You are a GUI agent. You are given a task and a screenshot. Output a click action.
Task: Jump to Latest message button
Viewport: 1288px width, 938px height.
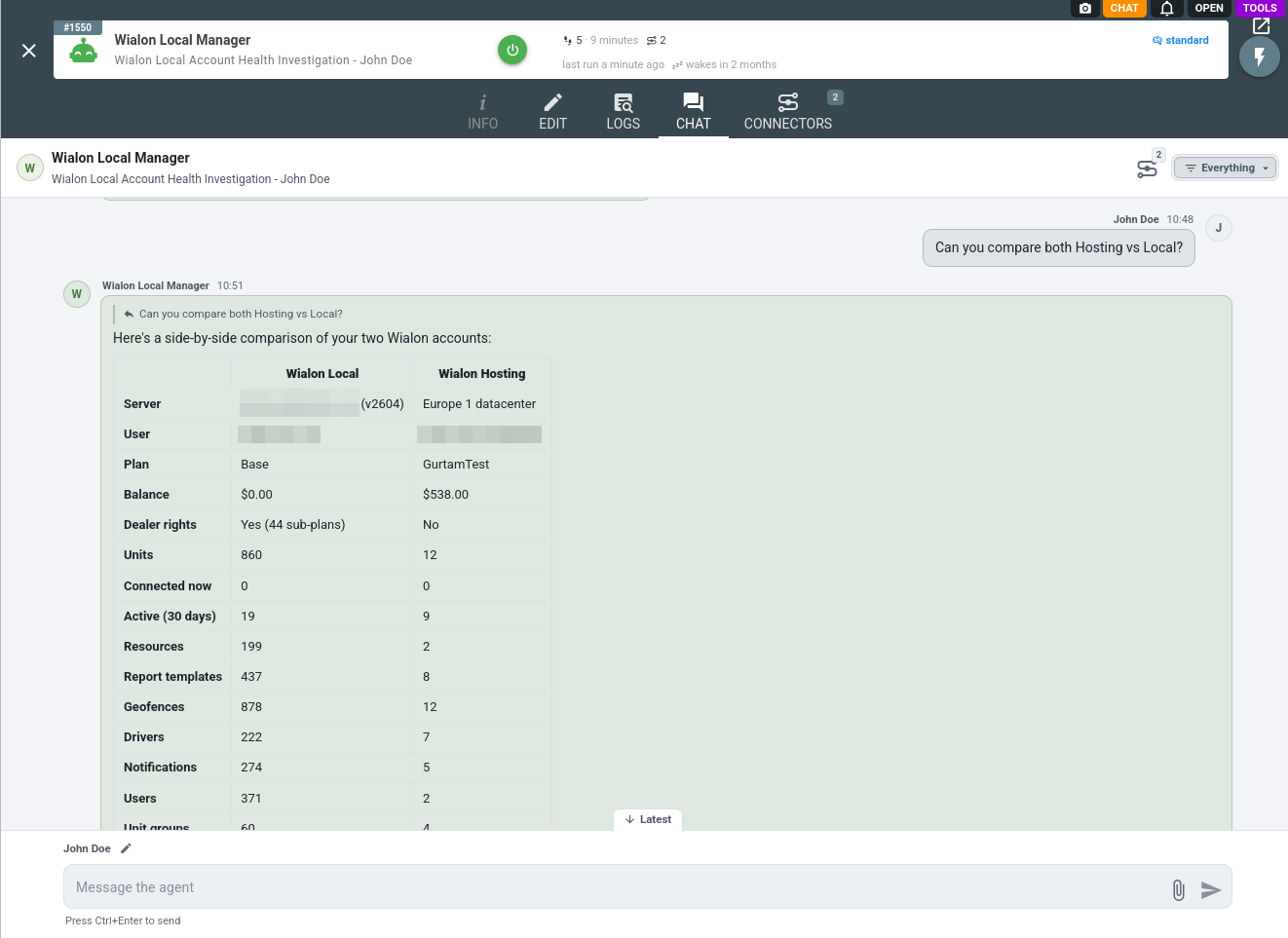pos(649,819)
